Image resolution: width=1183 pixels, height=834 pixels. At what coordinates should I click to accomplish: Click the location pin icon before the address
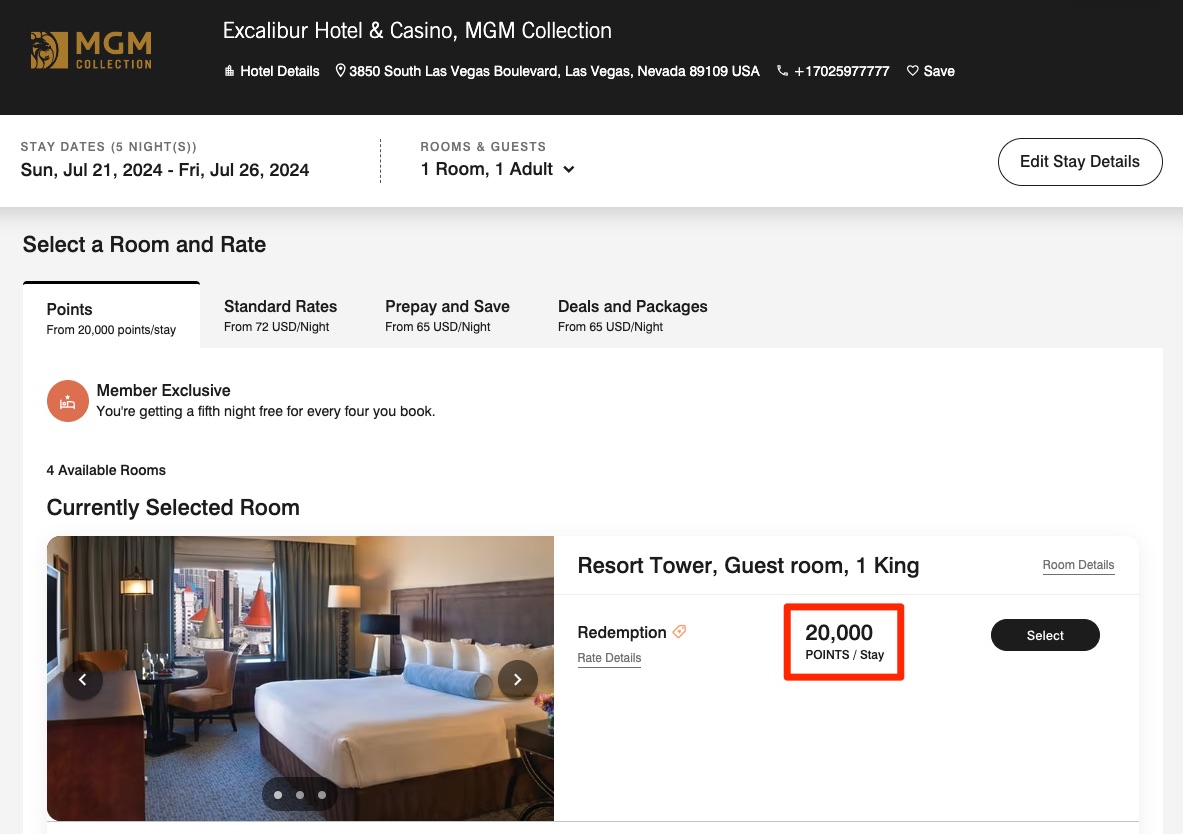click(x=341, y=71)
